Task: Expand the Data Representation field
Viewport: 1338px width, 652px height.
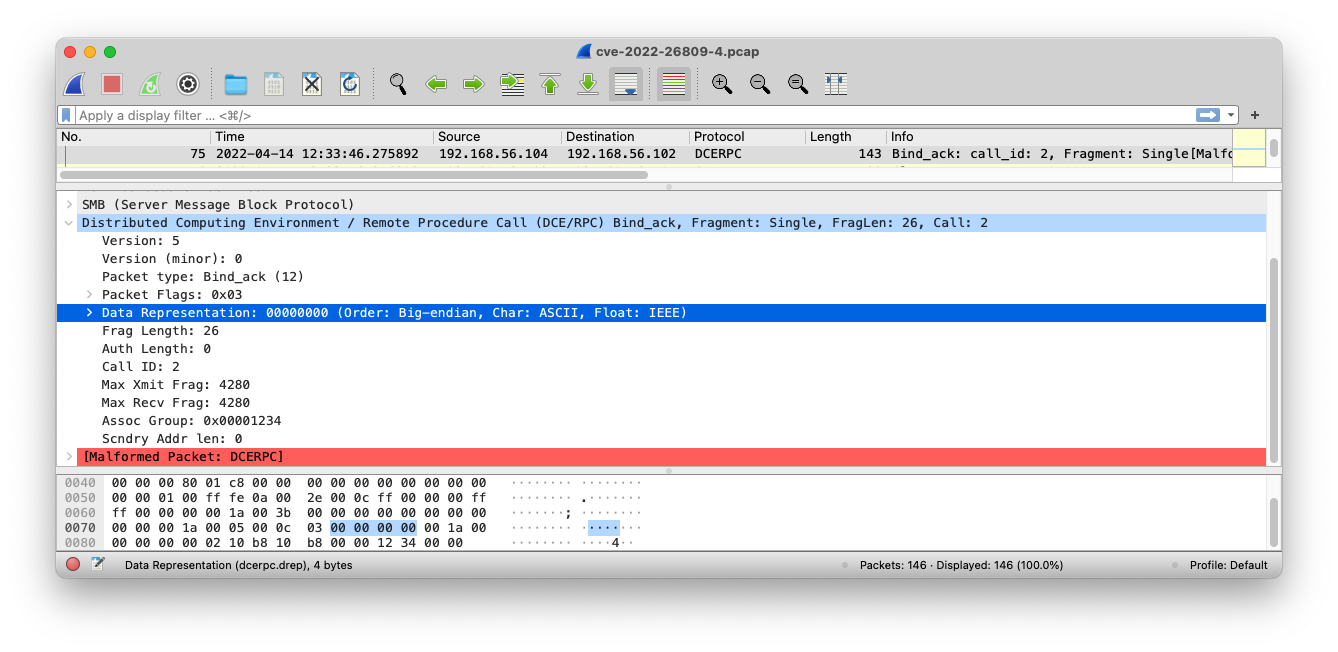Action: [x=90, y=312]
